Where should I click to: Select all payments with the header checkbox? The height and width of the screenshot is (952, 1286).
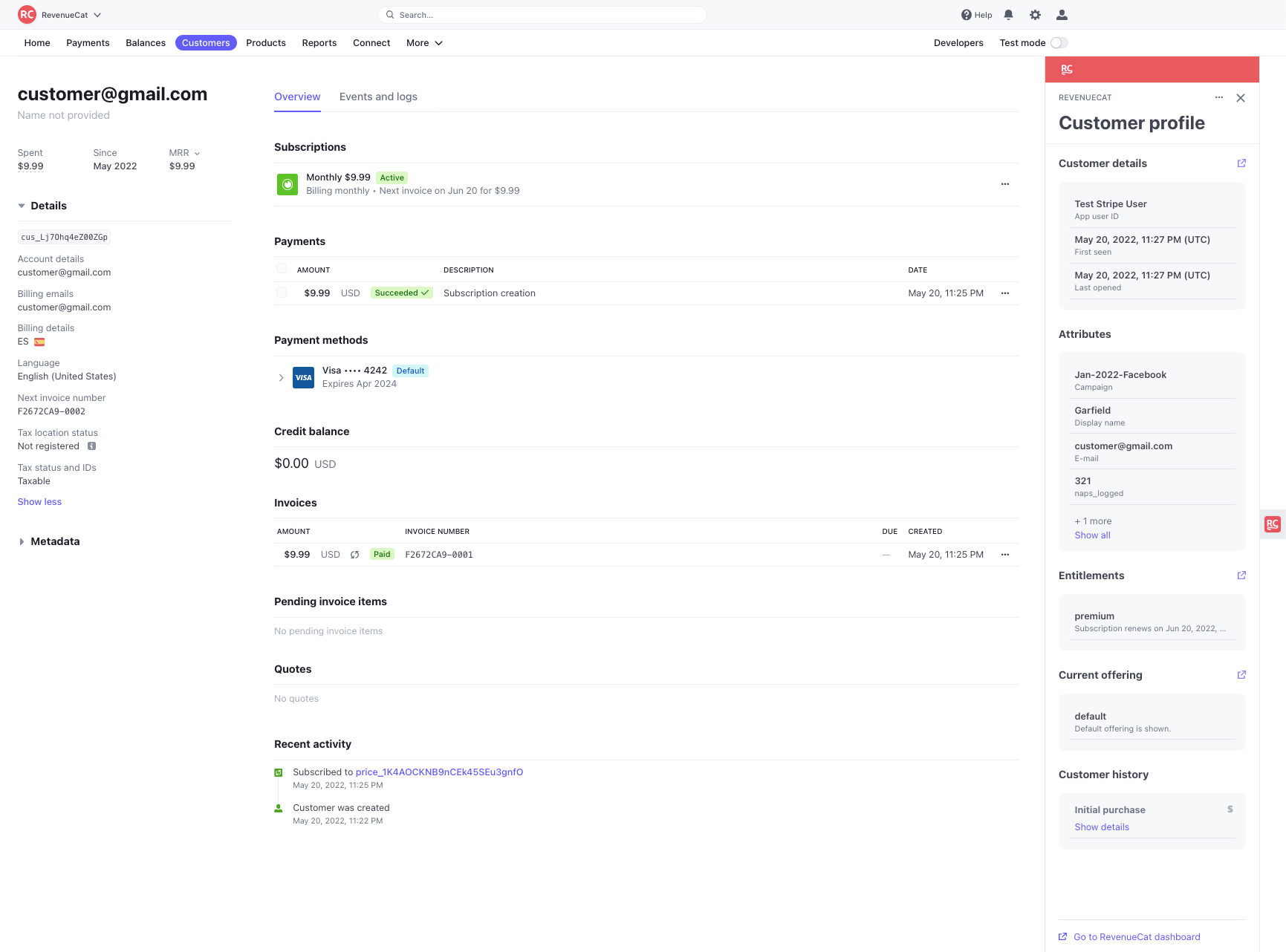pyautogui.click(x=282, y=268)
